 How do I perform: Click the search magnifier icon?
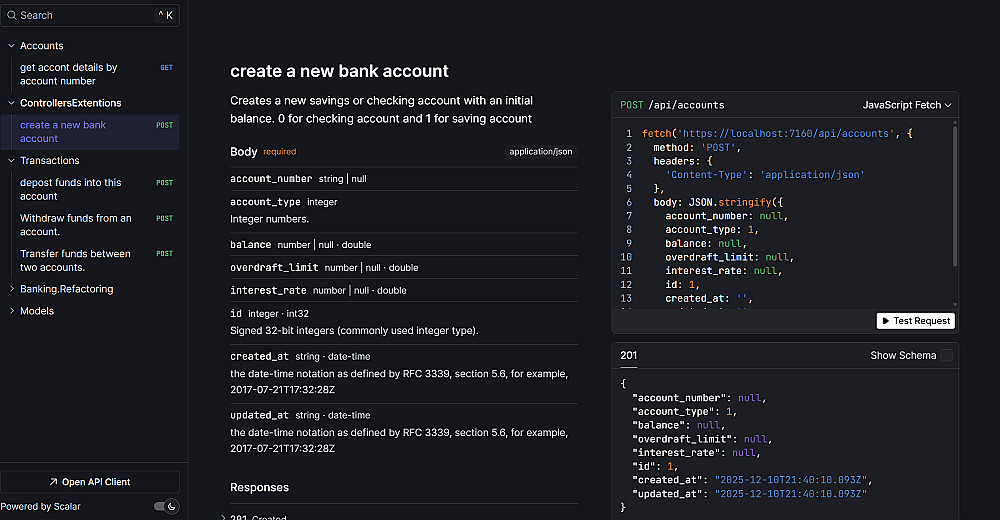coord(12,15)
